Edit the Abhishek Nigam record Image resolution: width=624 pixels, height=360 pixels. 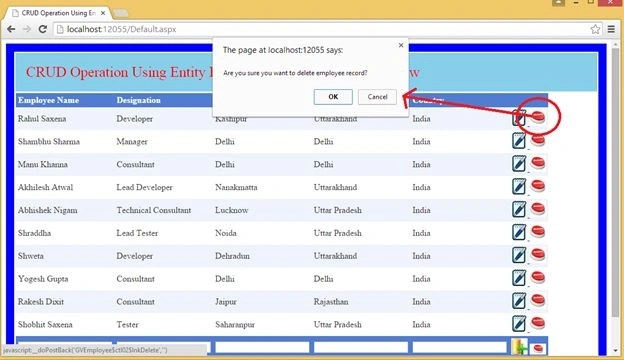click(519, 209)
